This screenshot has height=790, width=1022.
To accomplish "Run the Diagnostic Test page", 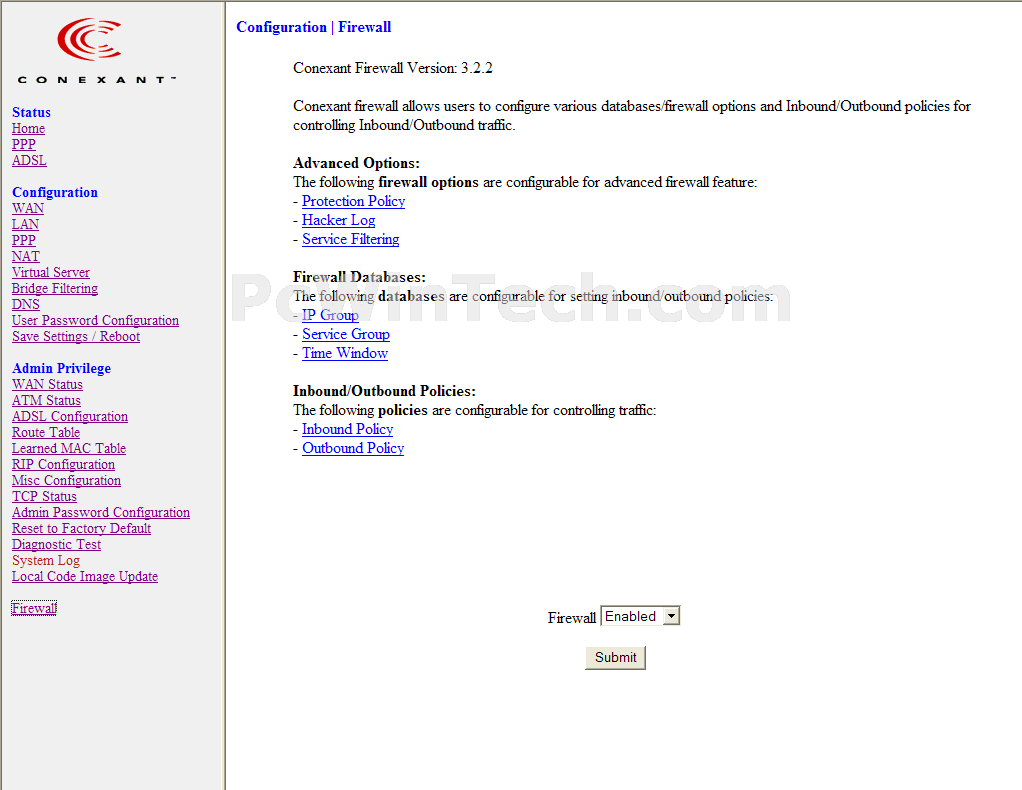I will (57, 544).
